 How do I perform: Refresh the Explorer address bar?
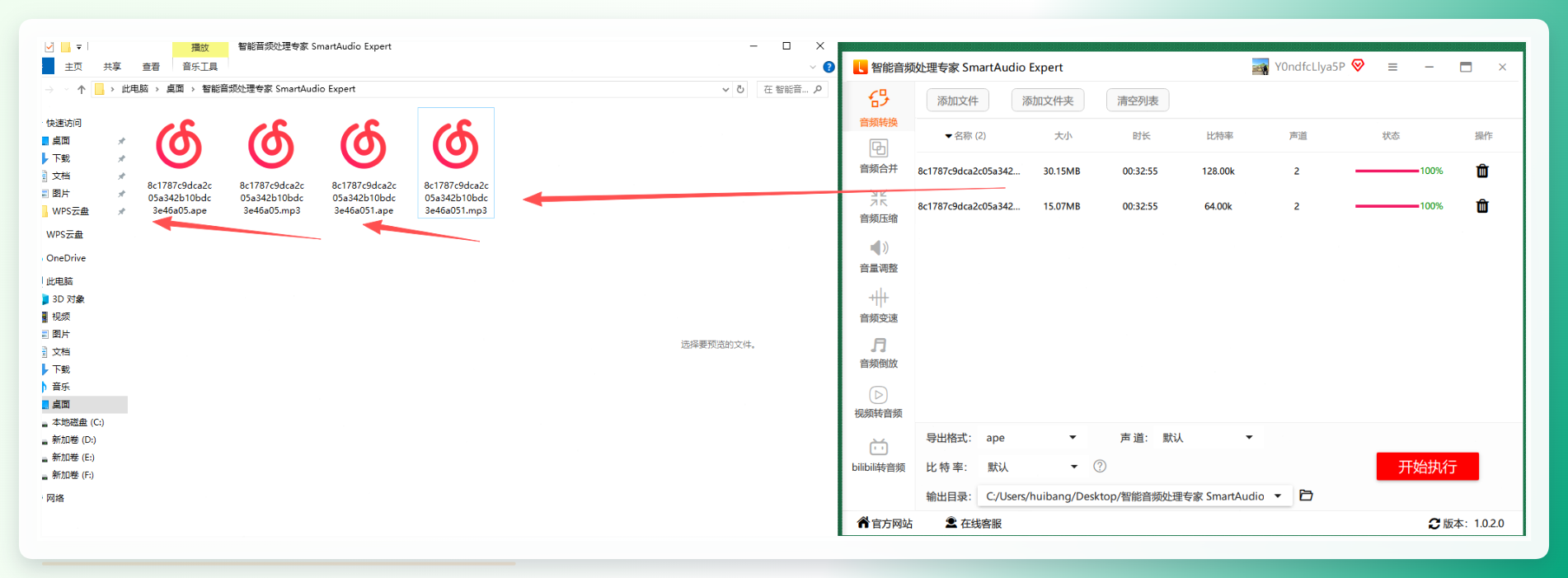click(740, 89)
